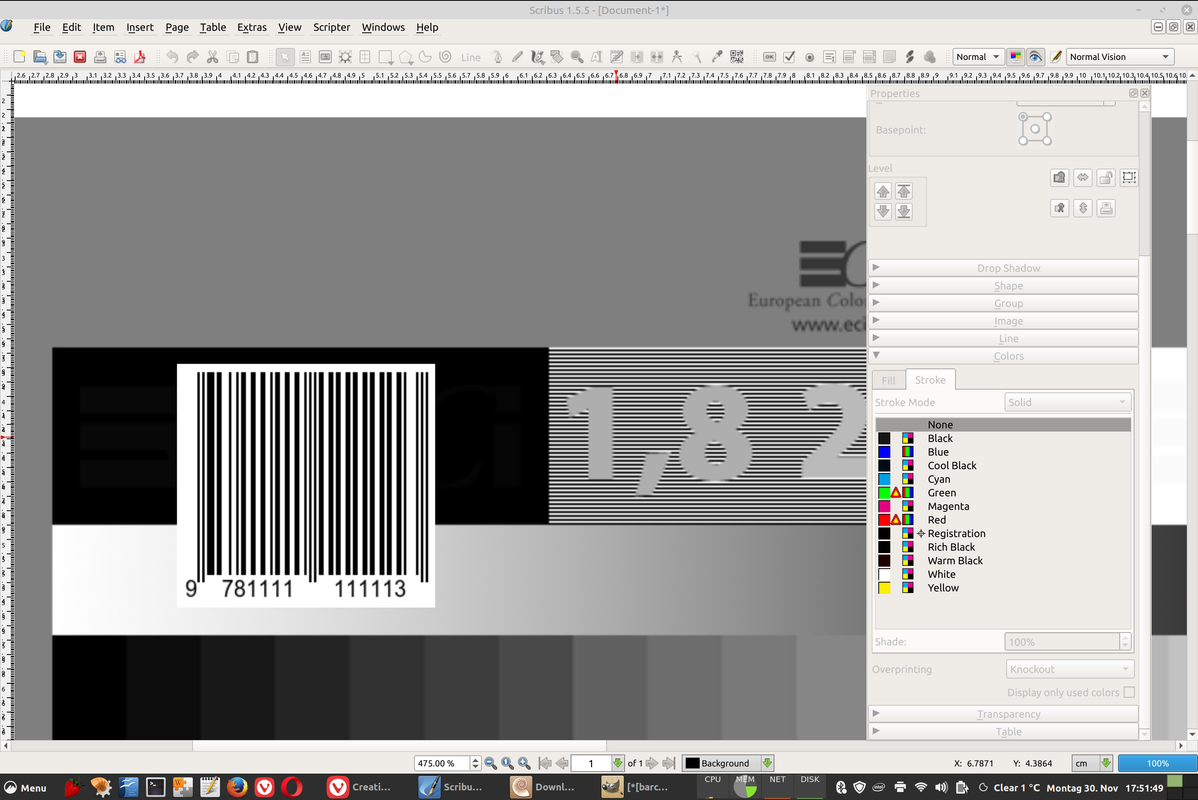1198x800 pixels.
Task: Select the Calligraphic Line tool
Action: pyautogui.click(x=537, y=57)
